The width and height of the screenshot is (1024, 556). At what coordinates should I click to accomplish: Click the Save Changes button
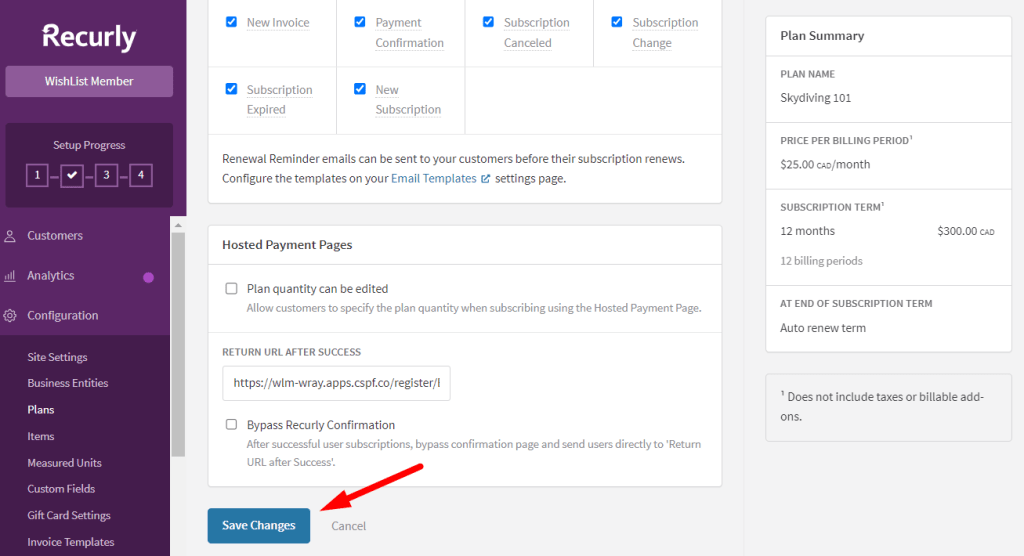tap(259, 525)
